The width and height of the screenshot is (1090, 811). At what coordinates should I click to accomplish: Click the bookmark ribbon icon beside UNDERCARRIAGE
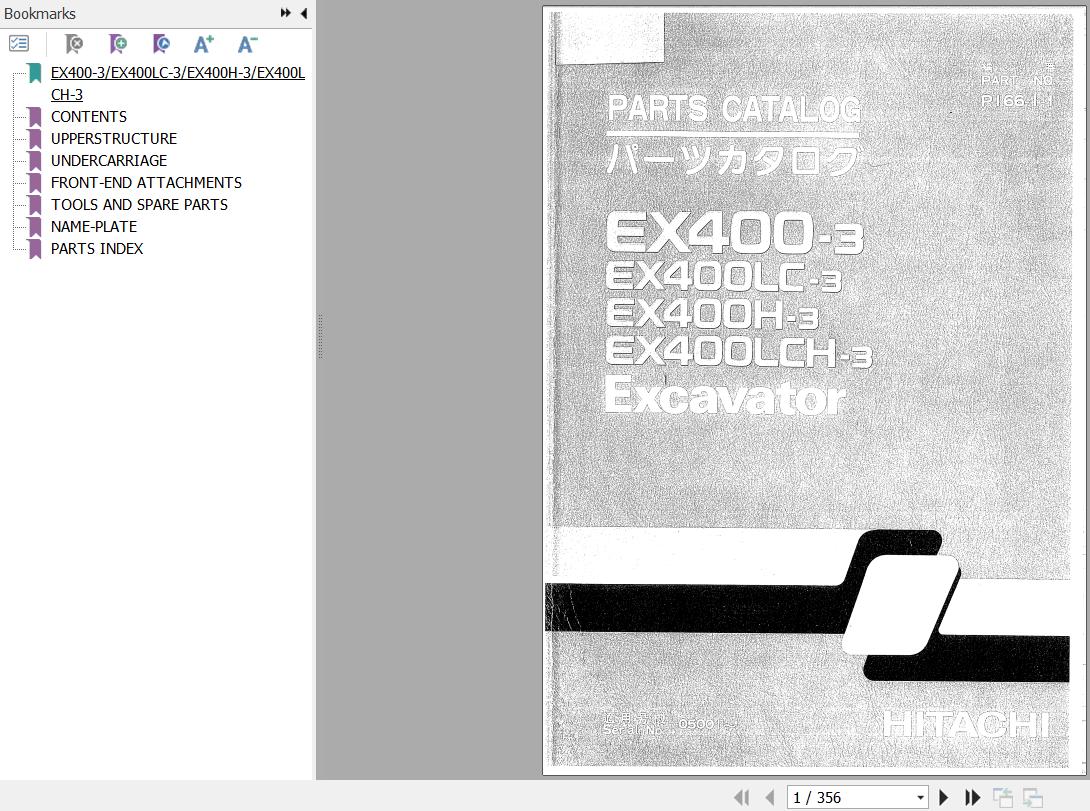(35, 161)
